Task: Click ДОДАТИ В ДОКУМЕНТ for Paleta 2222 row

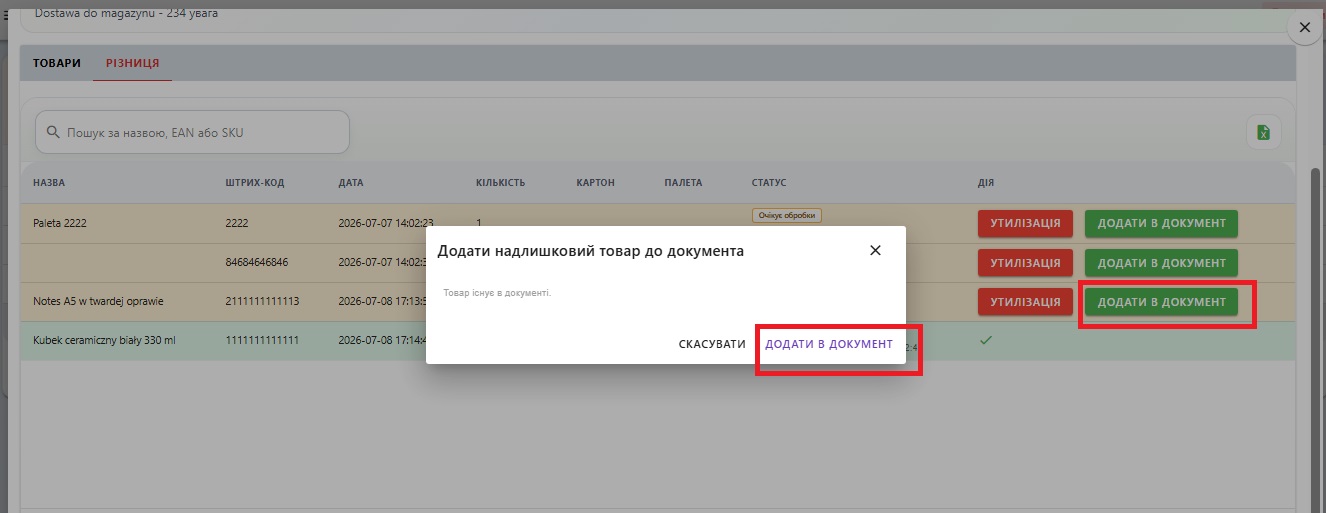Action: (1161, 223)
